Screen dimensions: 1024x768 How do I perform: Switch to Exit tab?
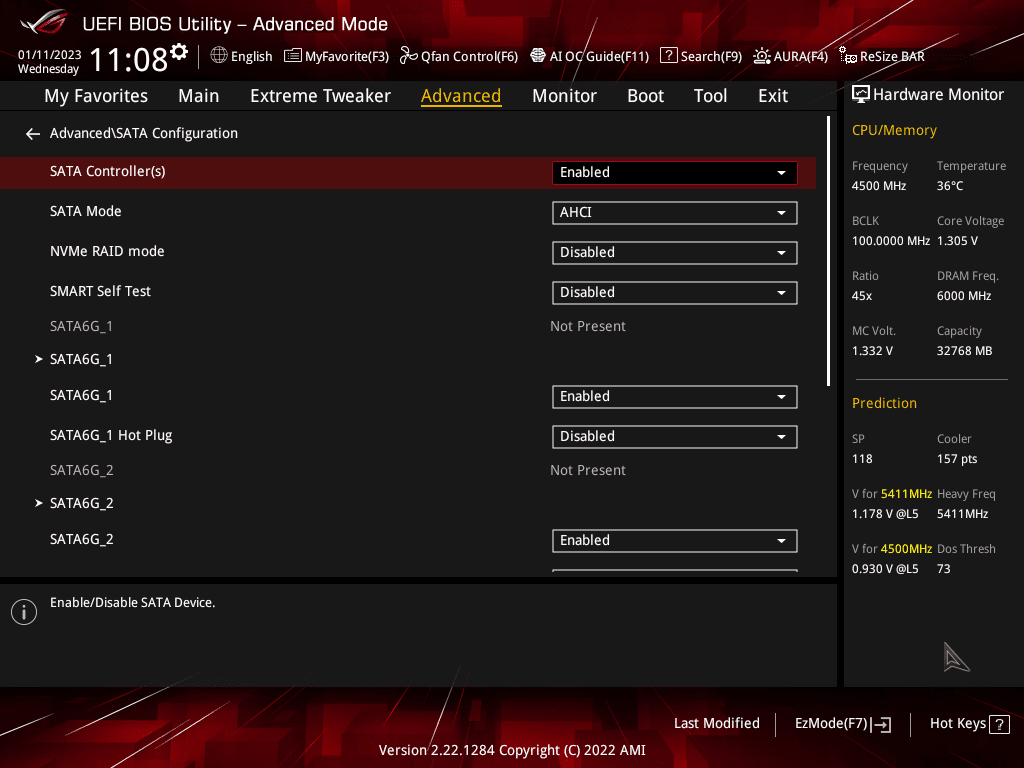click(773, 96)
